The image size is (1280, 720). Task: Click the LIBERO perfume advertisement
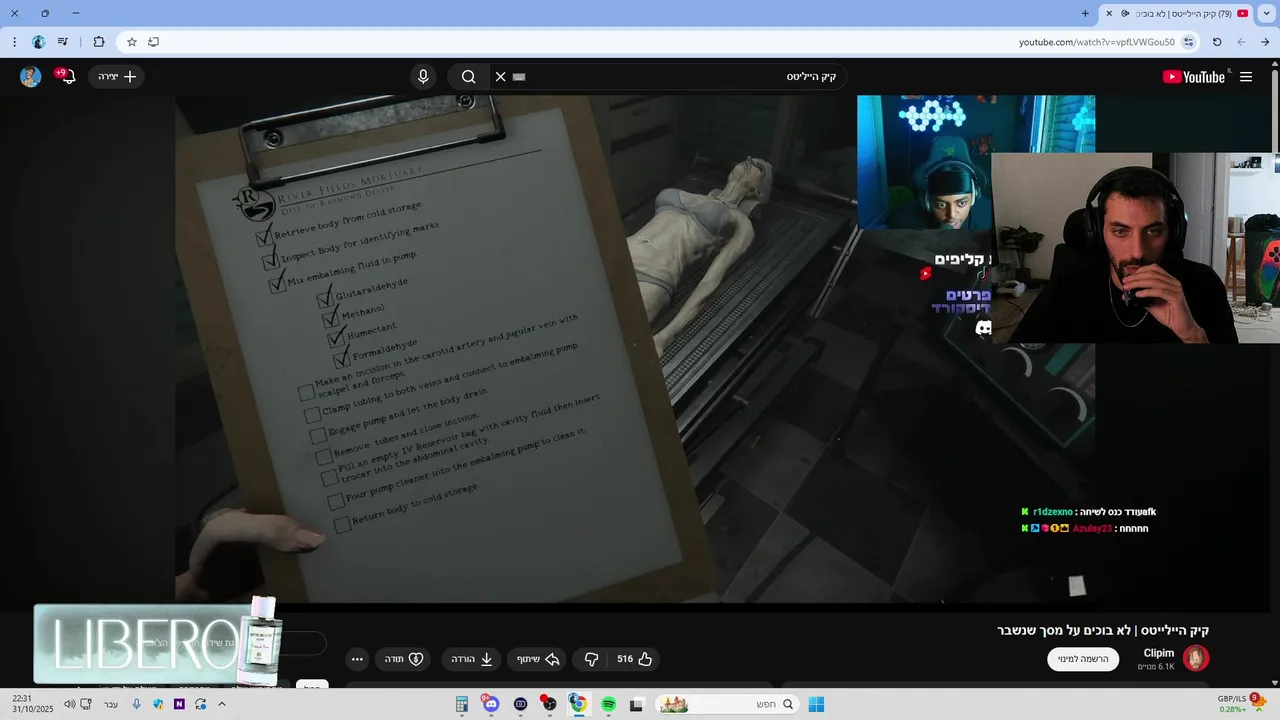[x=160, y=643]
